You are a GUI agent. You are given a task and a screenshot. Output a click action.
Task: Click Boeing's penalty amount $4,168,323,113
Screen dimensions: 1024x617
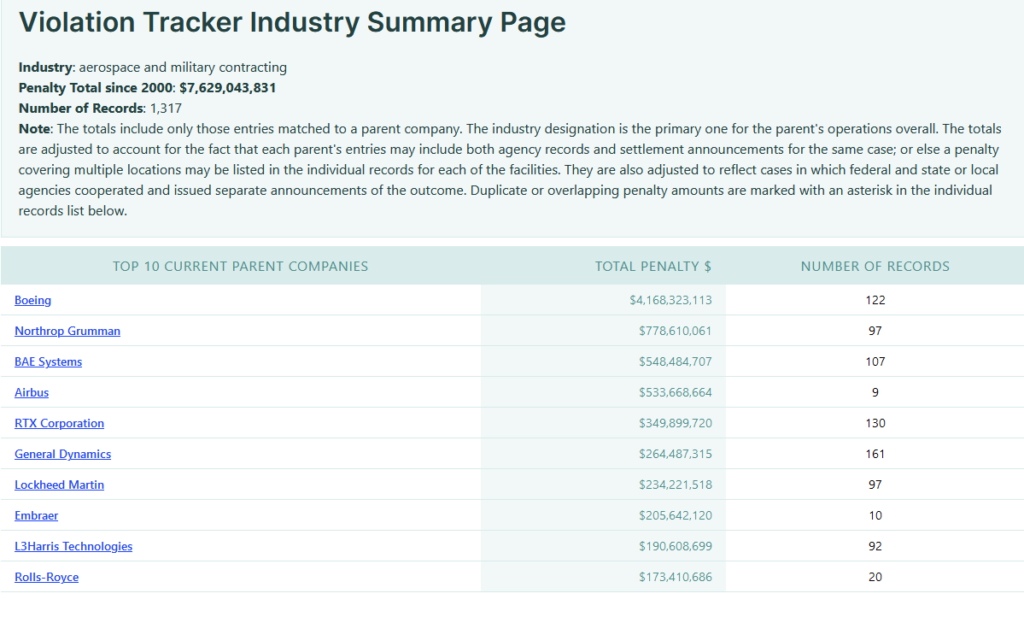(670, 300)
